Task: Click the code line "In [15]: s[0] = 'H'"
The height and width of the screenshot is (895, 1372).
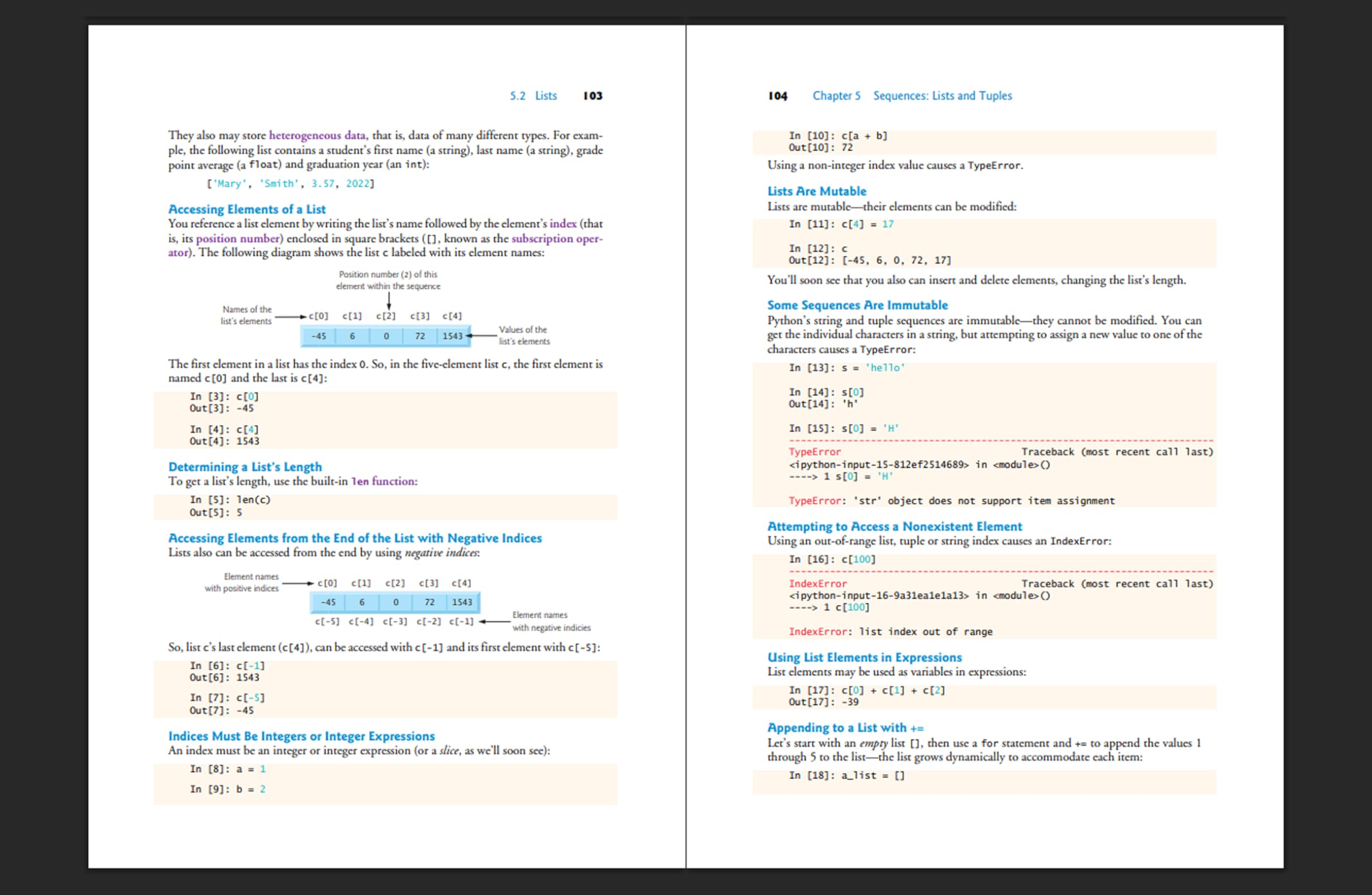Action: click(844, 429)
